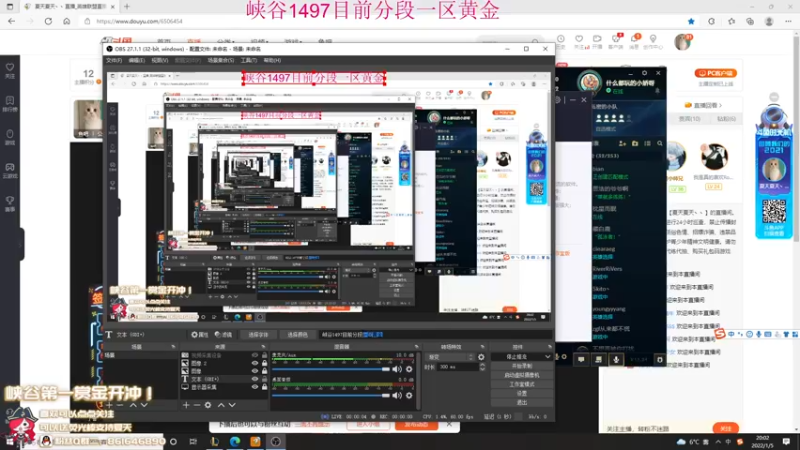Open the OBS 工具 (Tools) menu
800x450 pixels.
[x=249, y=60]
